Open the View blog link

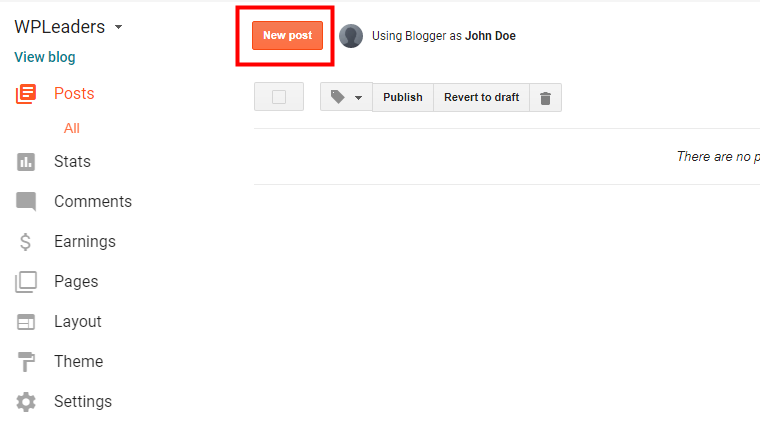(x=45, y=57)
